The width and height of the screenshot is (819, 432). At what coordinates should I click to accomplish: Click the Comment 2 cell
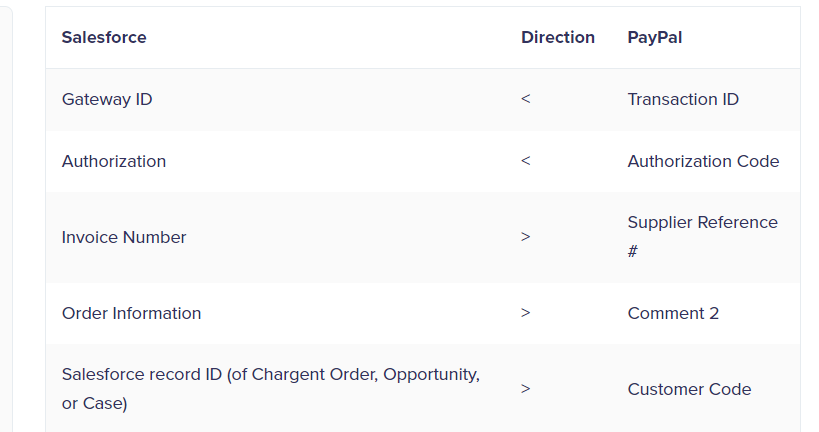click(673, 313)
